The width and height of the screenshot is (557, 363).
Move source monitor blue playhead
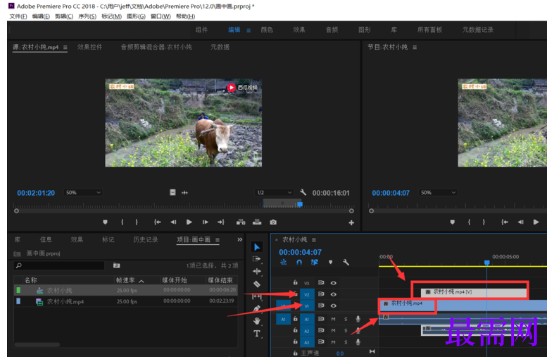pyautogui.click(x=300, y=204)
